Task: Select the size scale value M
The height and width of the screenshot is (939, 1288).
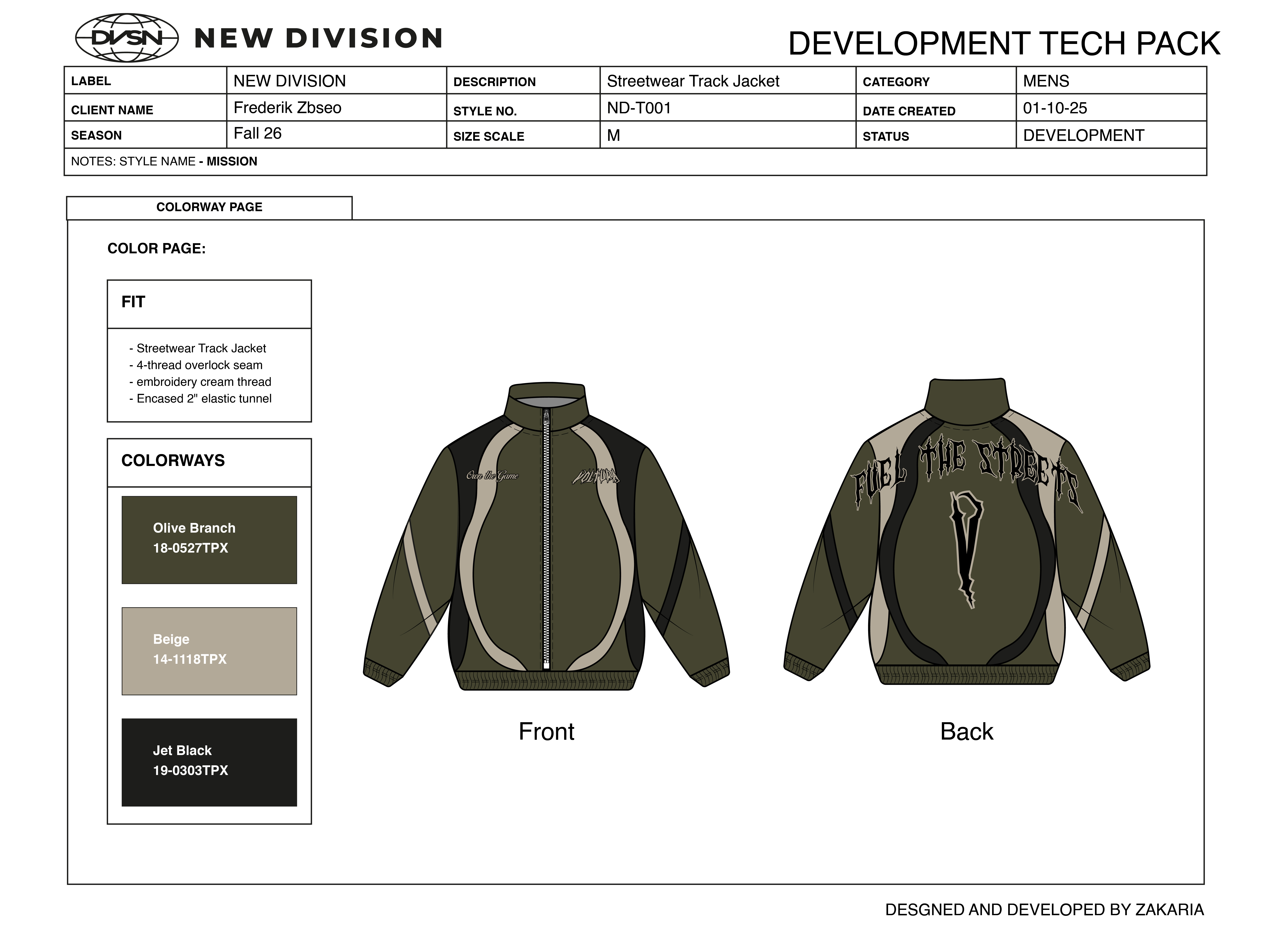Action: (x=613, y=135)
